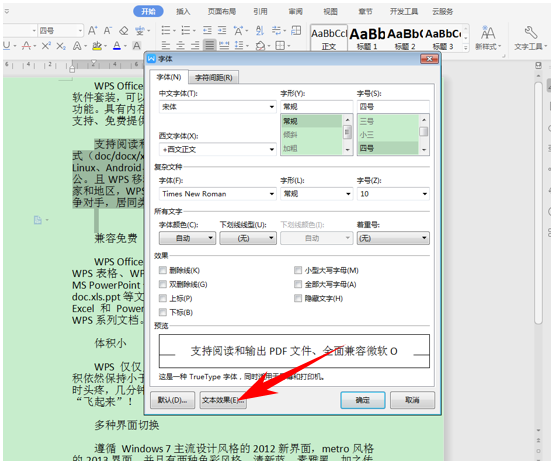Select justify alignment in the ribbon
The width and height of the screenshot is (551, 463).
[x=209, y=45]
